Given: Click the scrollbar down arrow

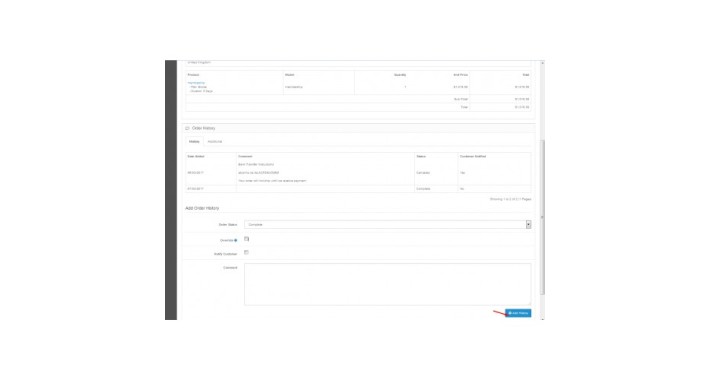Looking at the screenshot, I should click(x=542, y=318).
